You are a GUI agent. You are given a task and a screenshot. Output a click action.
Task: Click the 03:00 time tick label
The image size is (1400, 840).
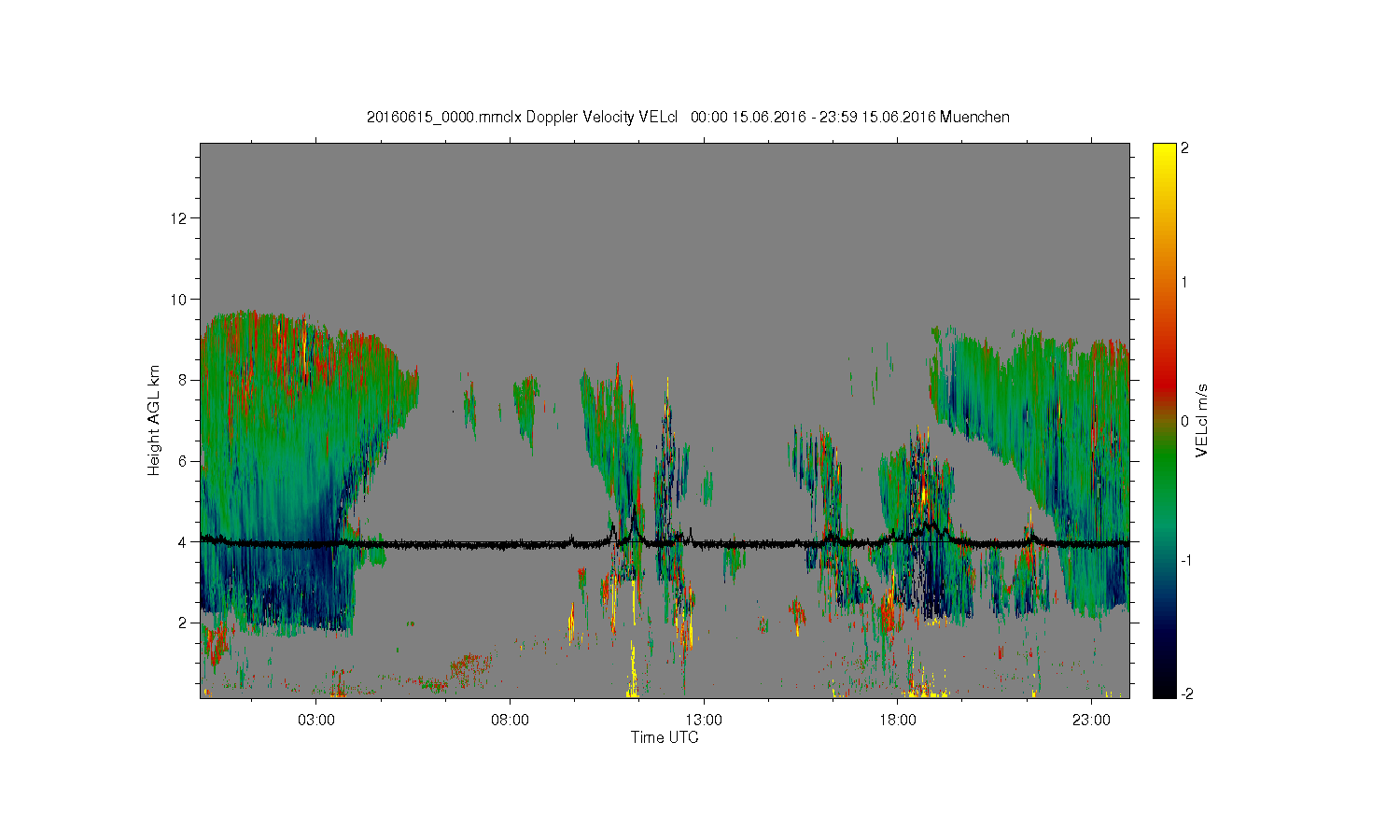(x=315, y=720)
